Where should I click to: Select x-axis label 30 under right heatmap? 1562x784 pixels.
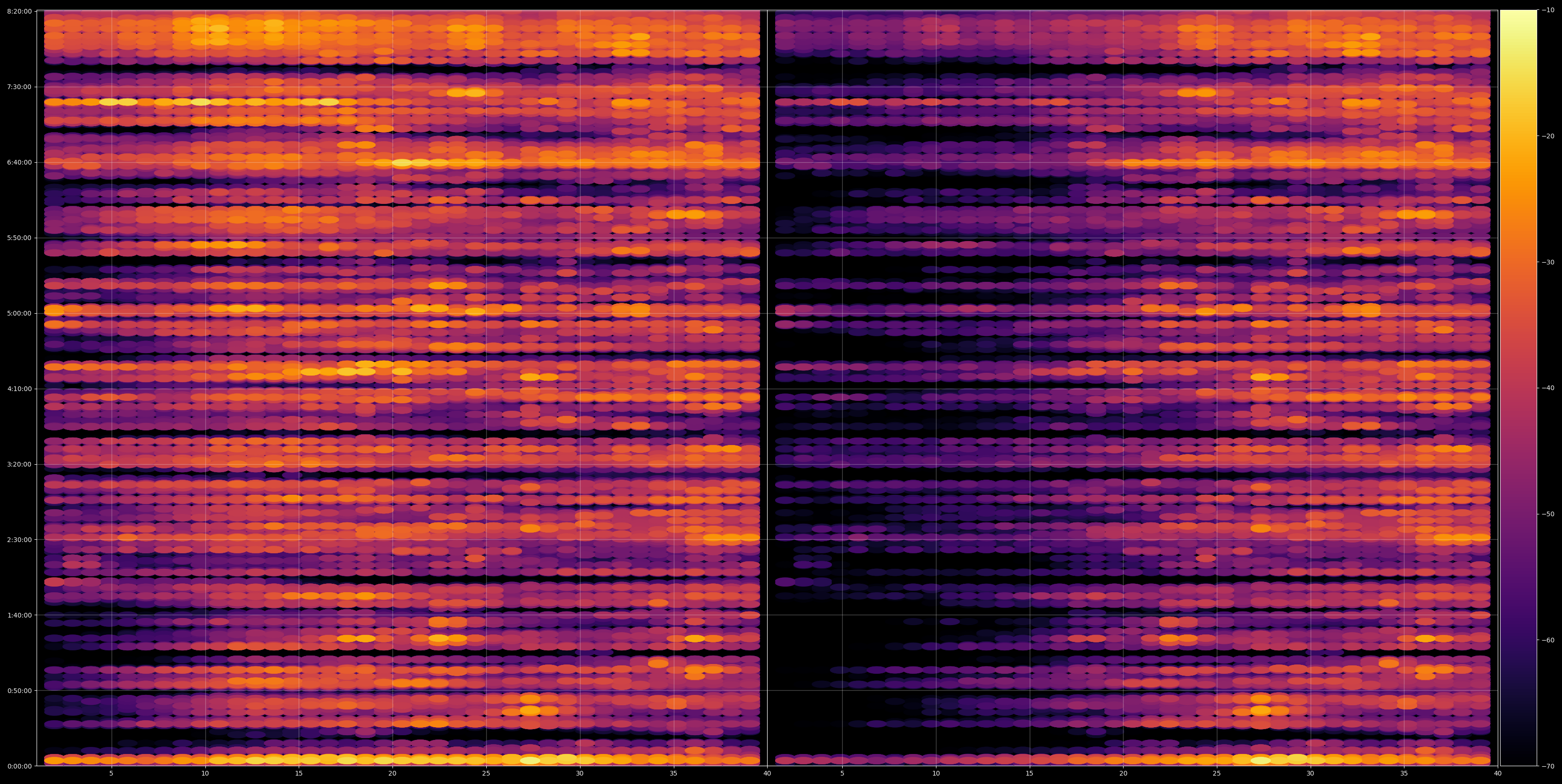(x=1310, y=774)
